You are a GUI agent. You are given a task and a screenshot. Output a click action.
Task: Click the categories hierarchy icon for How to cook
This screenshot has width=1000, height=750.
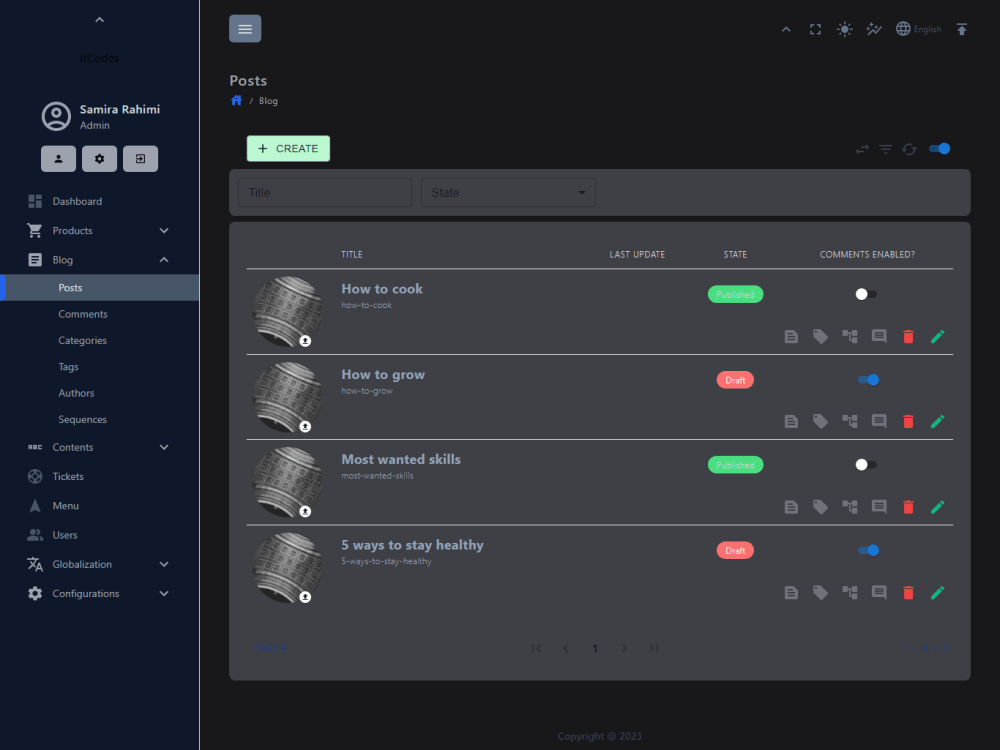tap(850, 337)
